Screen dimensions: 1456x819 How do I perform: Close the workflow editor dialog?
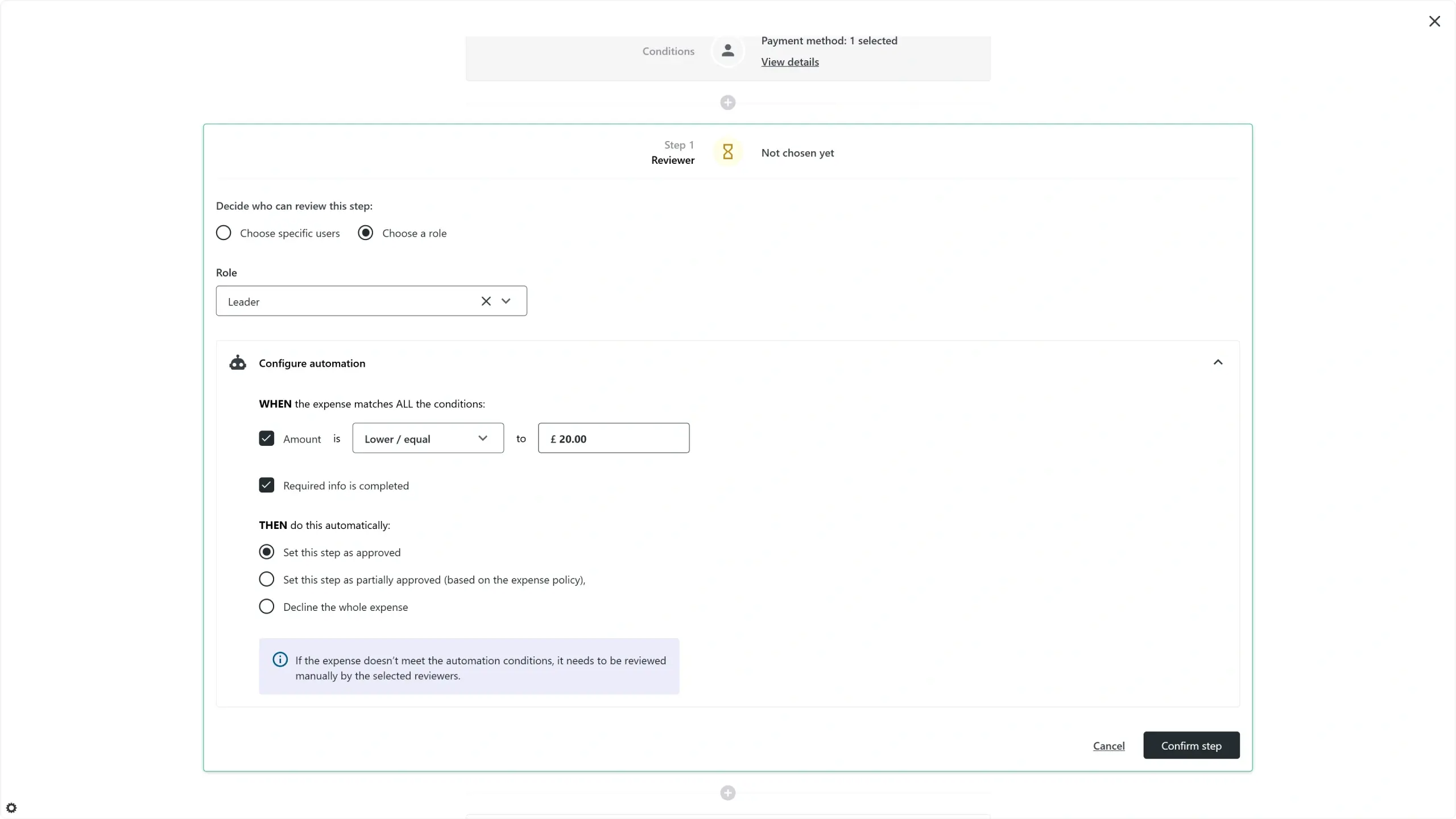click(1434, 21)
